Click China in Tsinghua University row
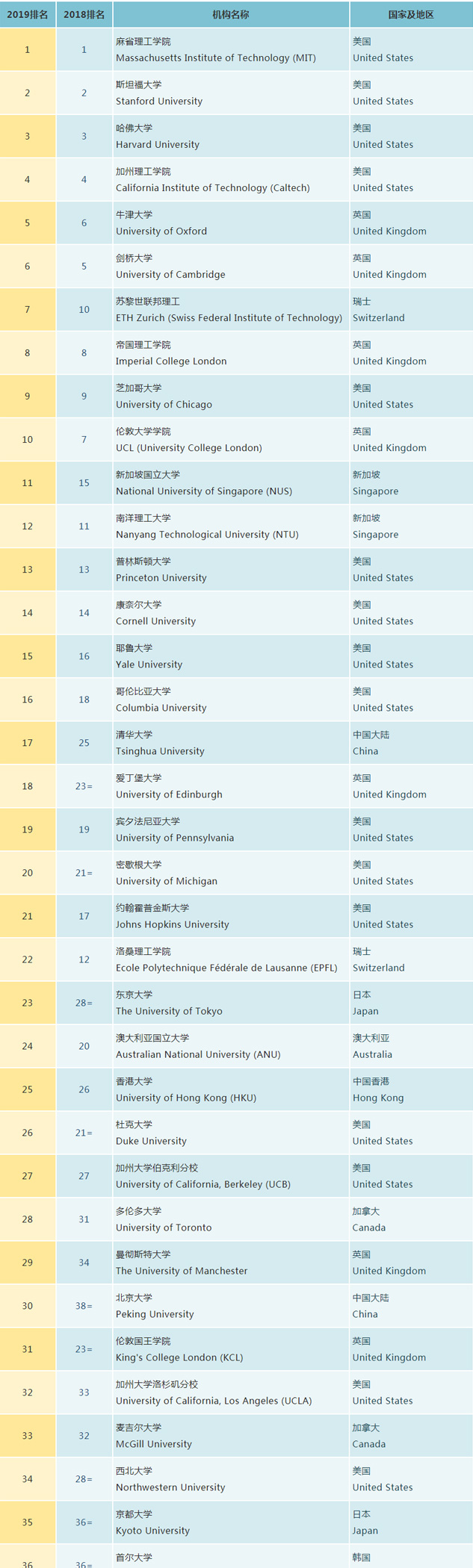473x1568 pixels. [365, 751]
